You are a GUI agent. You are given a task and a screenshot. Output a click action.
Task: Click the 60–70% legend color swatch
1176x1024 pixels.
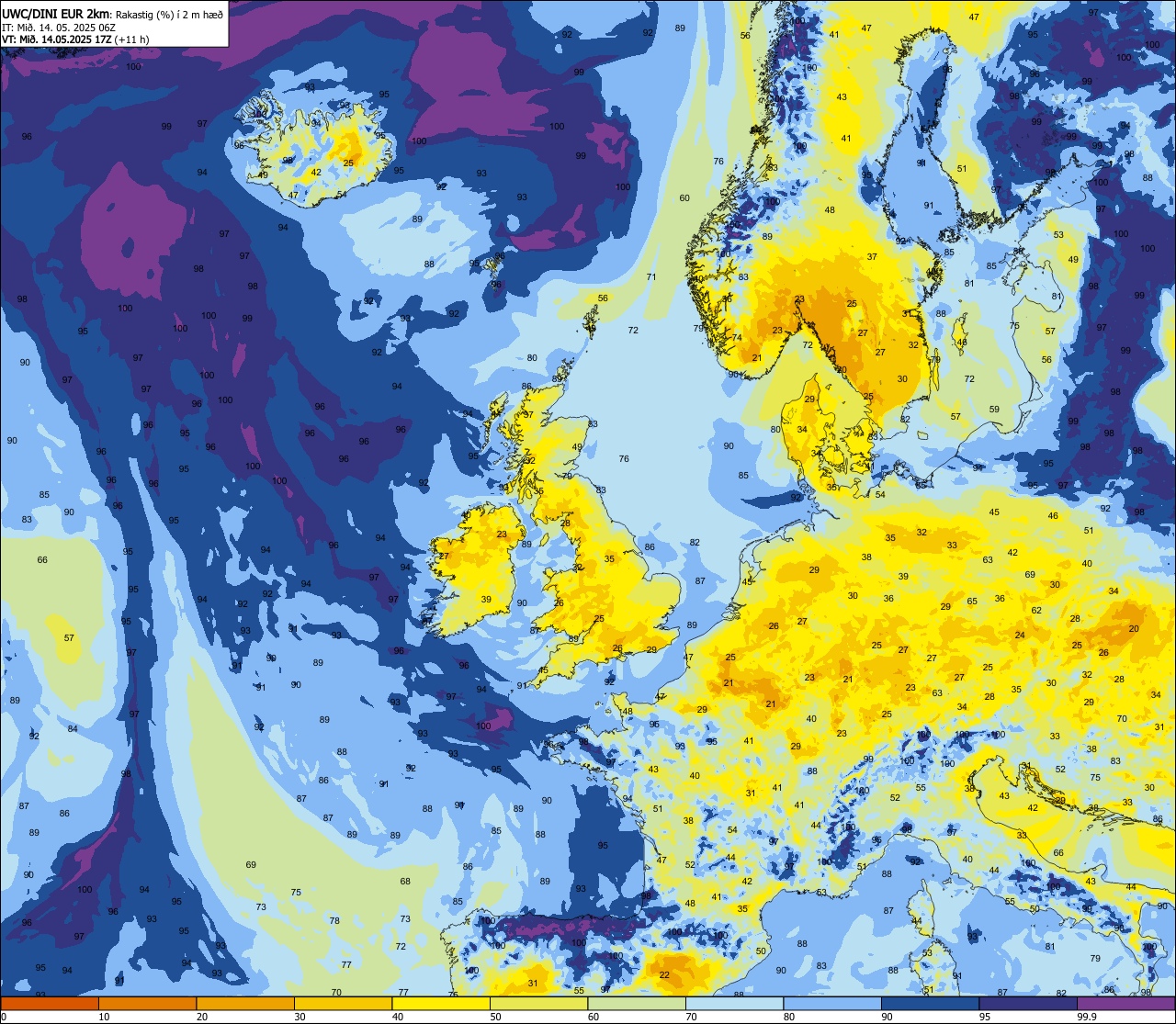tap(637, 1004)
